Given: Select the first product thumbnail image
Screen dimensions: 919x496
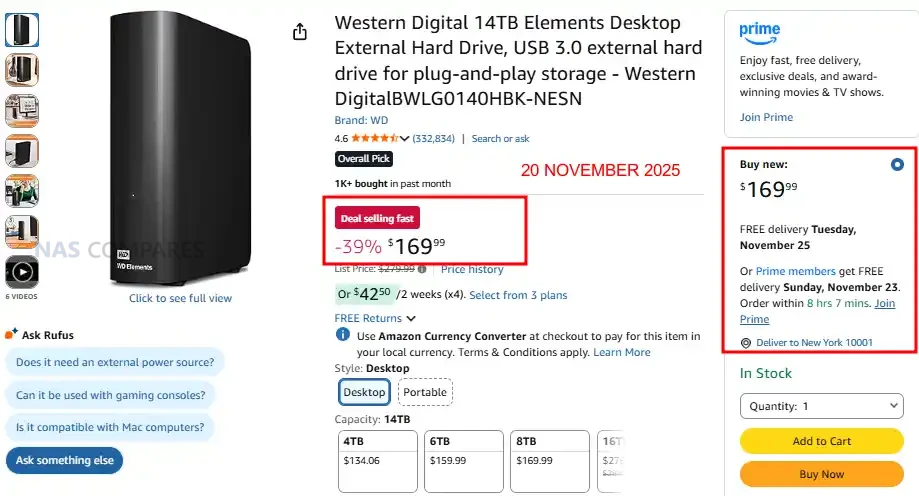Looking at the screenshot, I should [x=22, y=30].
